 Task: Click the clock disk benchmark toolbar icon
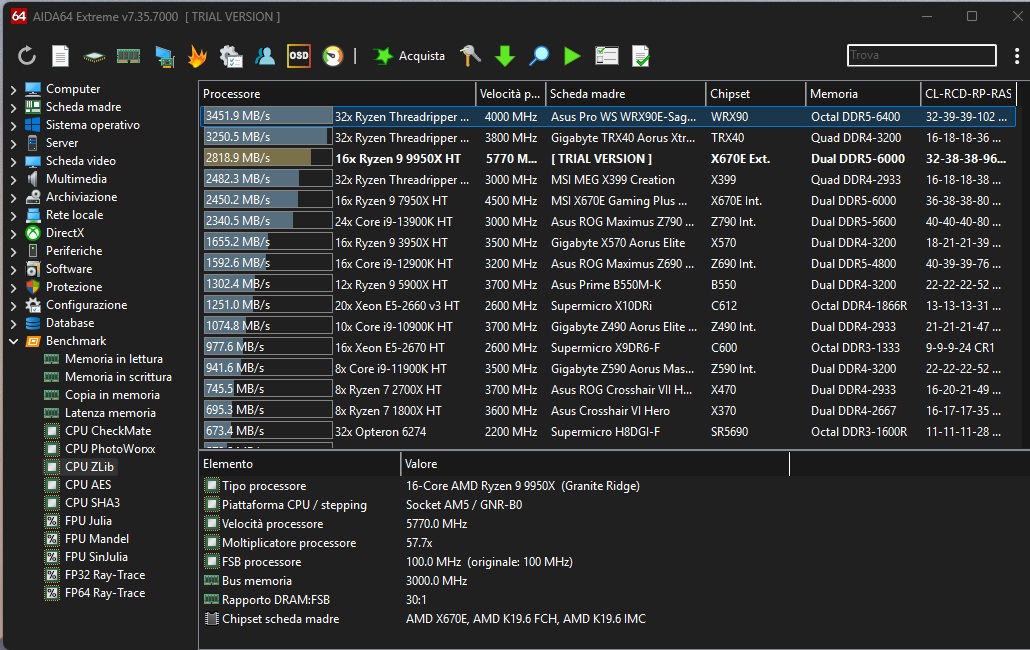coord(333,56)
